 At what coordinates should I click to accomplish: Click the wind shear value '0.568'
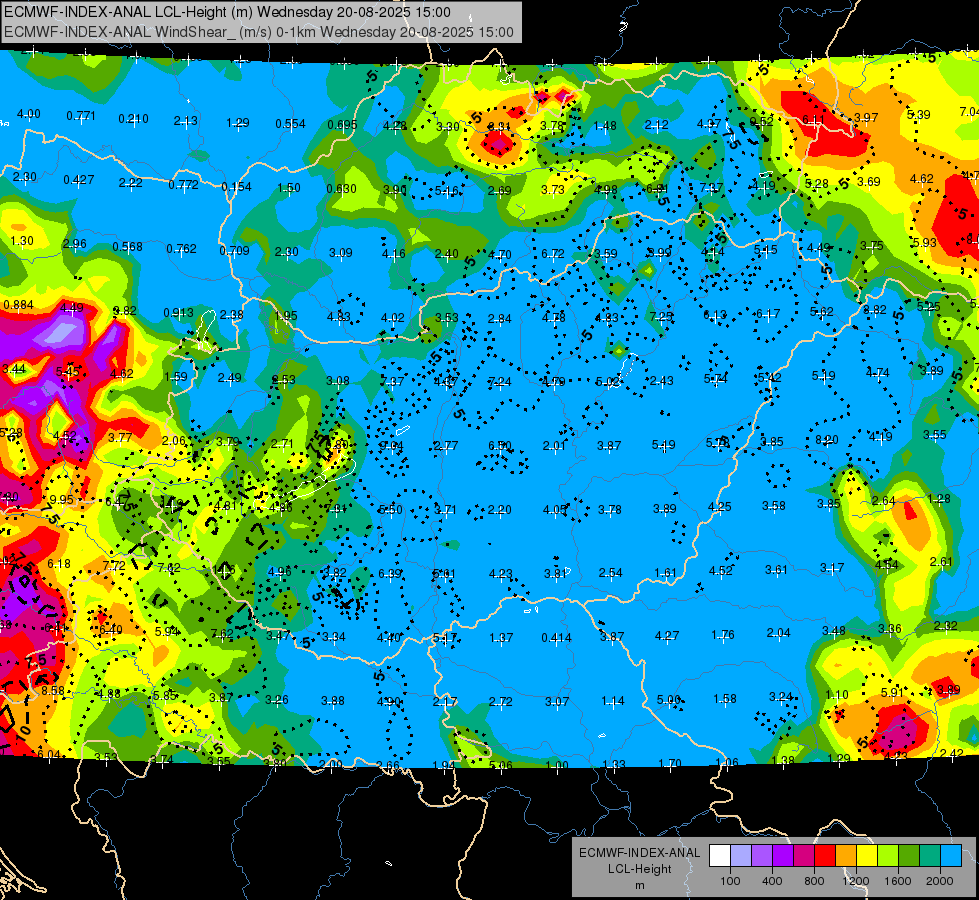tap(127, 247)
